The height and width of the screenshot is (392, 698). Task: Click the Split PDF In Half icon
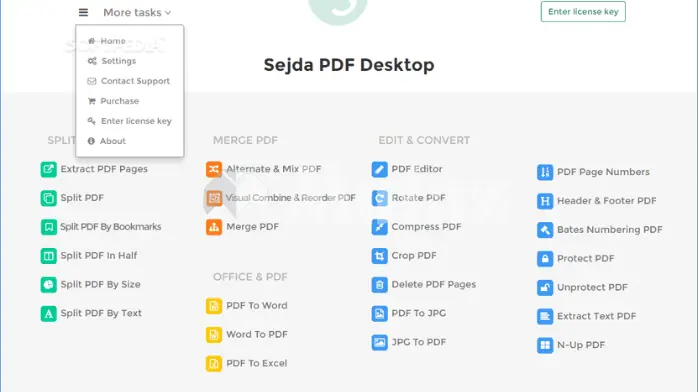49,256
